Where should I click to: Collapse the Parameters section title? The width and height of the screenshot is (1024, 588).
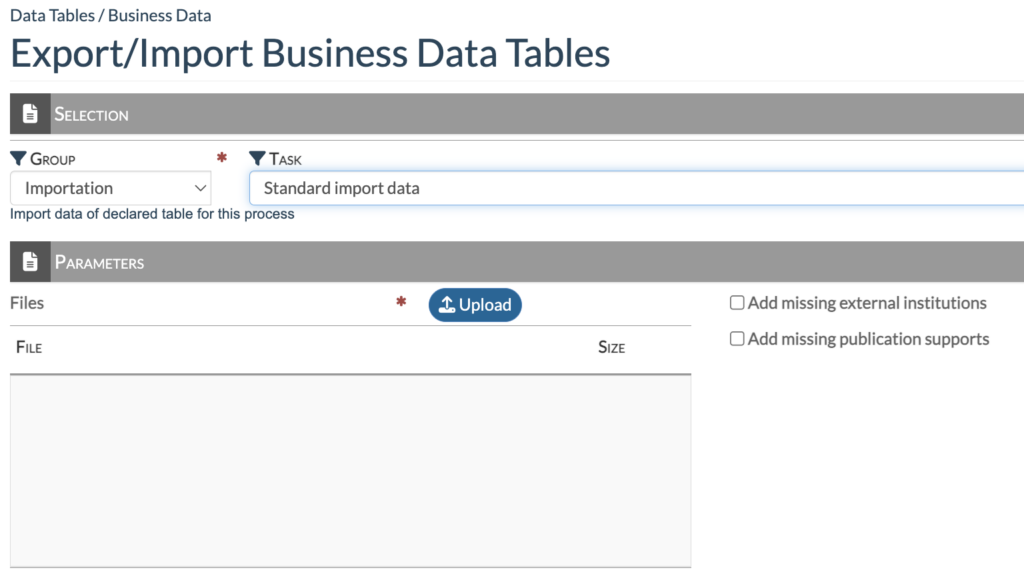99,263
